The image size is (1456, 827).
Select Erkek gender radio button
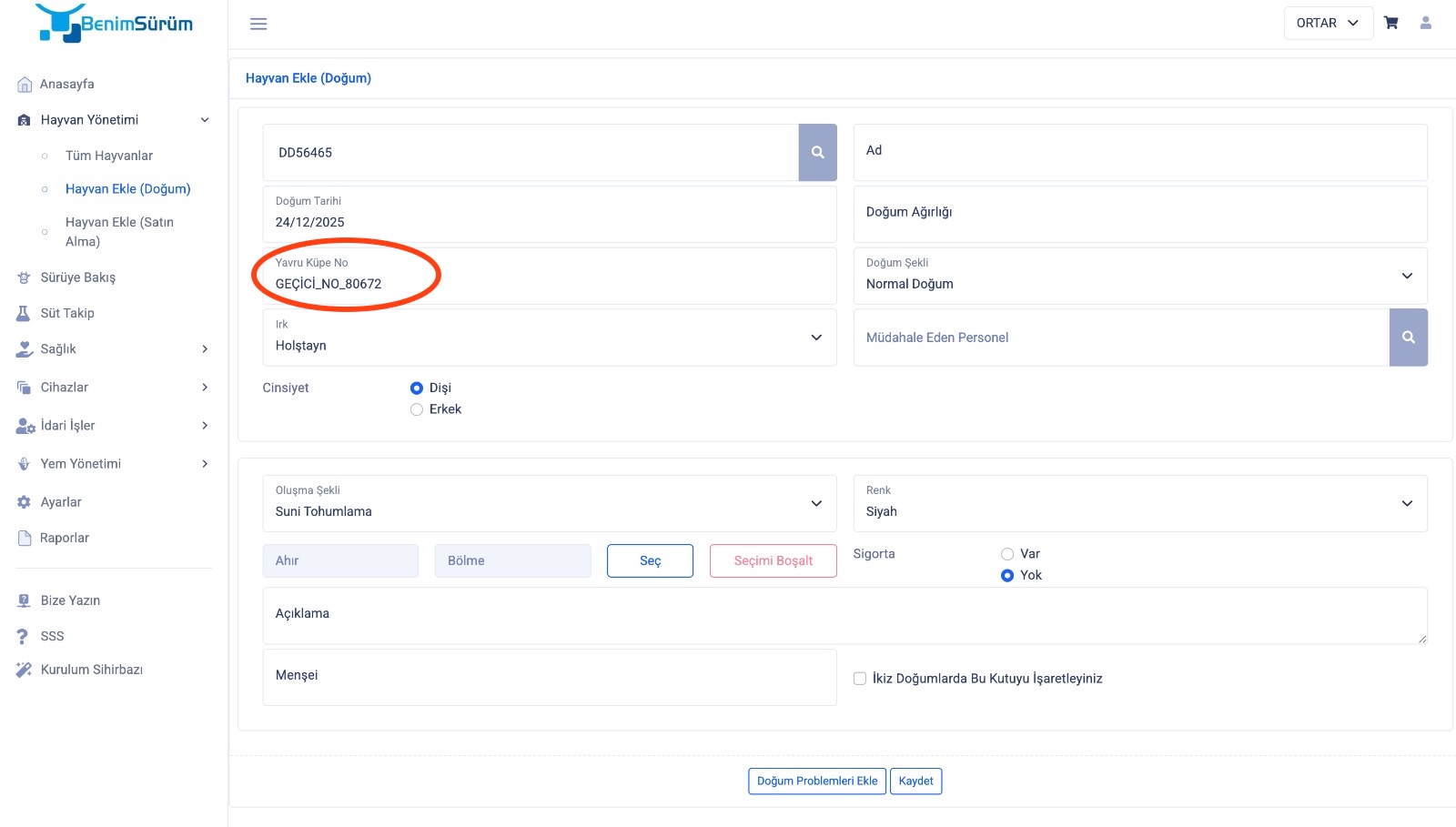coord(417,409)
